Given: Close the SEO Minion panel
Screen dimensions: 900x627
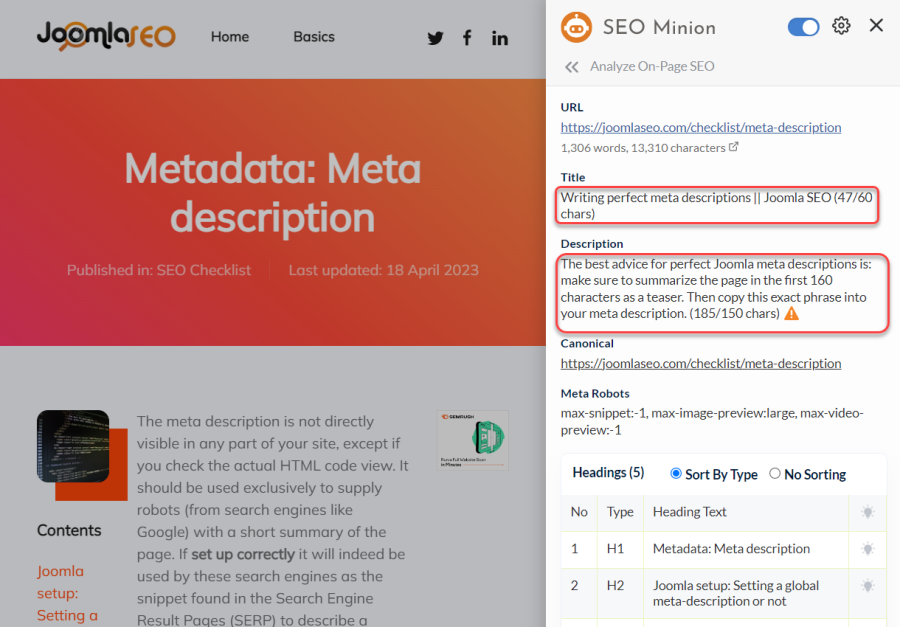Looking at the screenshot, I should click(876, 25).
